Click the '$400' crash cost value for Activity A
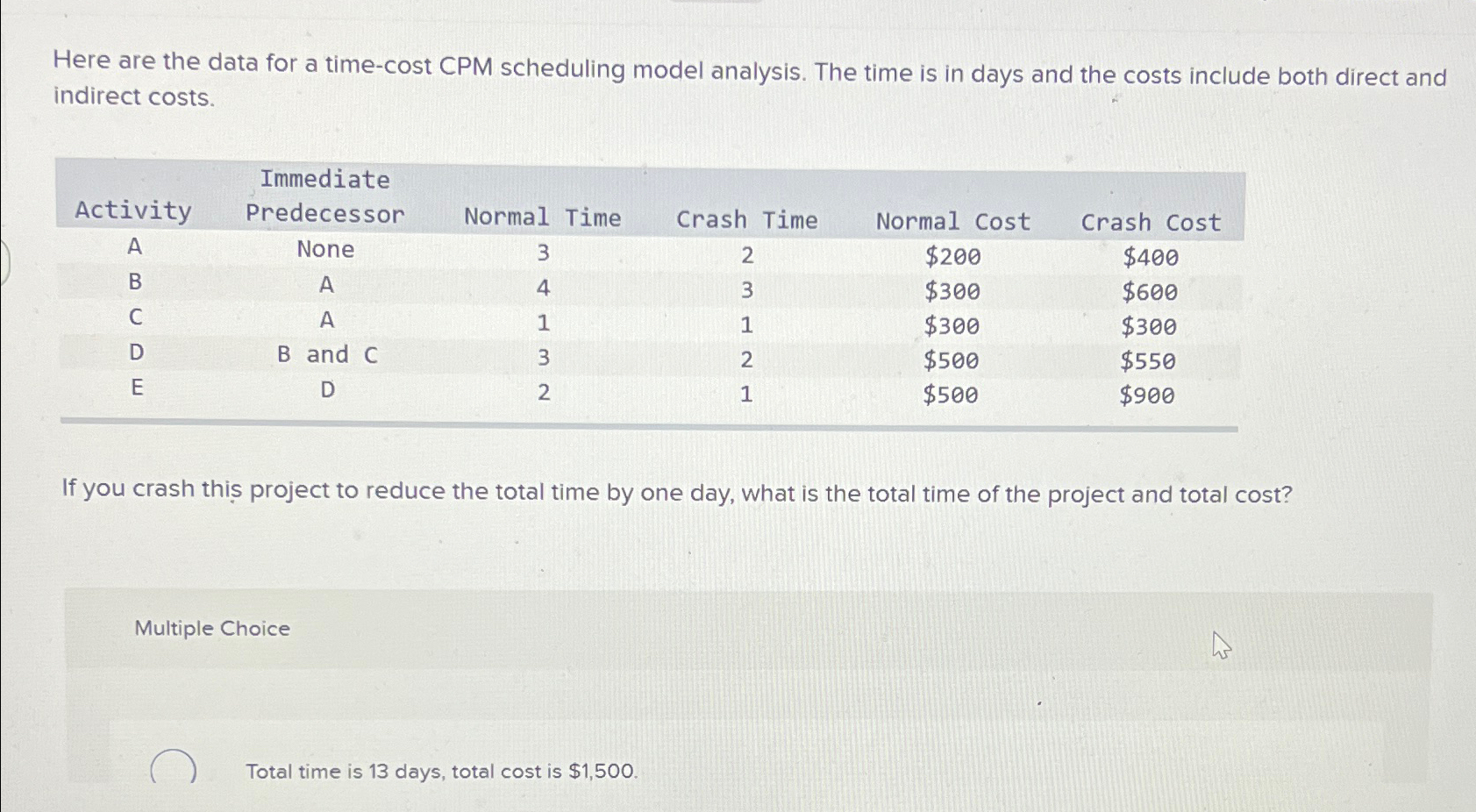Screen dimensions: 1476x812 (x=1151, y=257)
